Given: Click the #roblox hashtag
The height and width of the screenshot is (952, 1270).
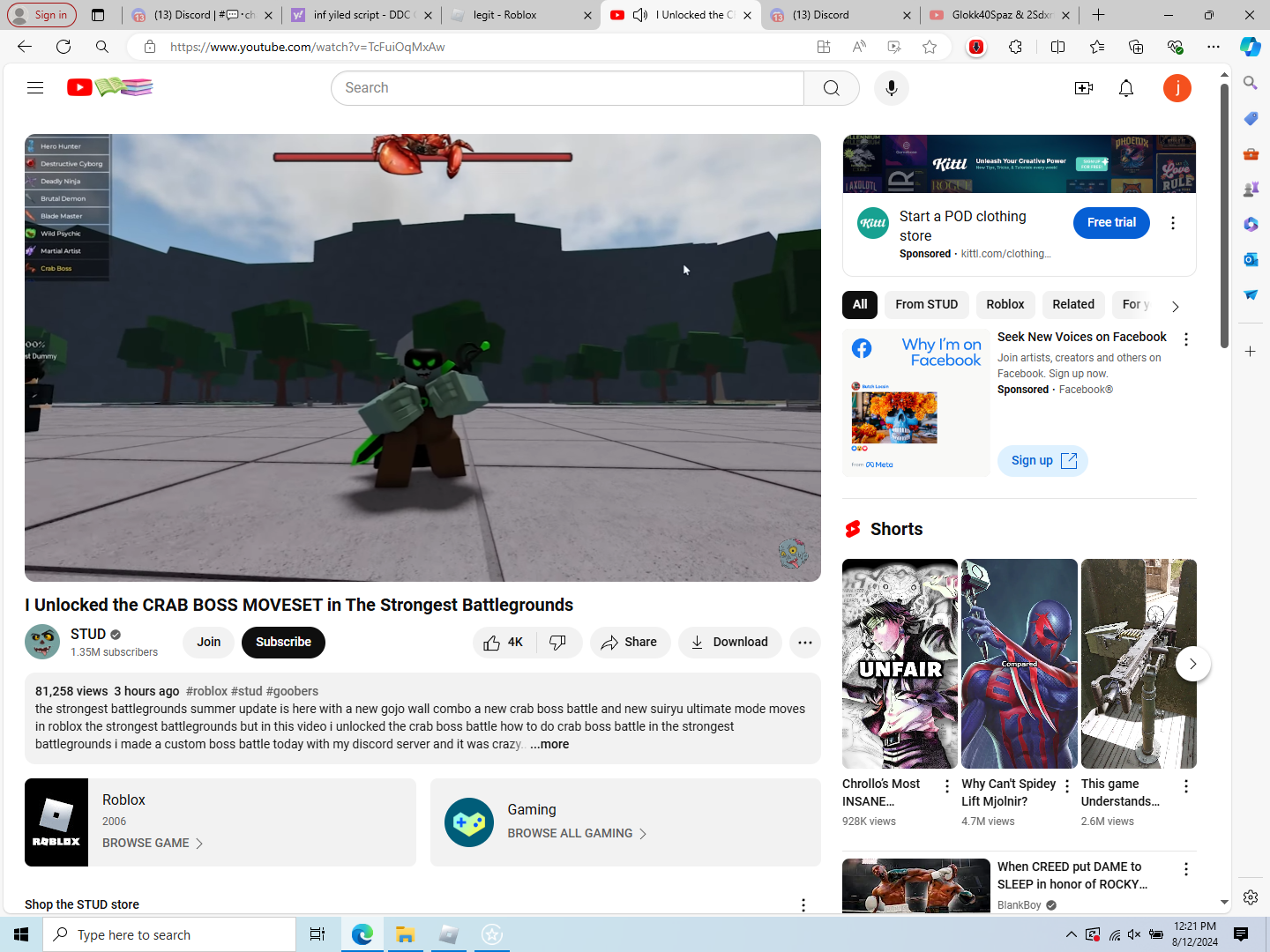Looking at the screenshot, I should click(x=206, y=691).
